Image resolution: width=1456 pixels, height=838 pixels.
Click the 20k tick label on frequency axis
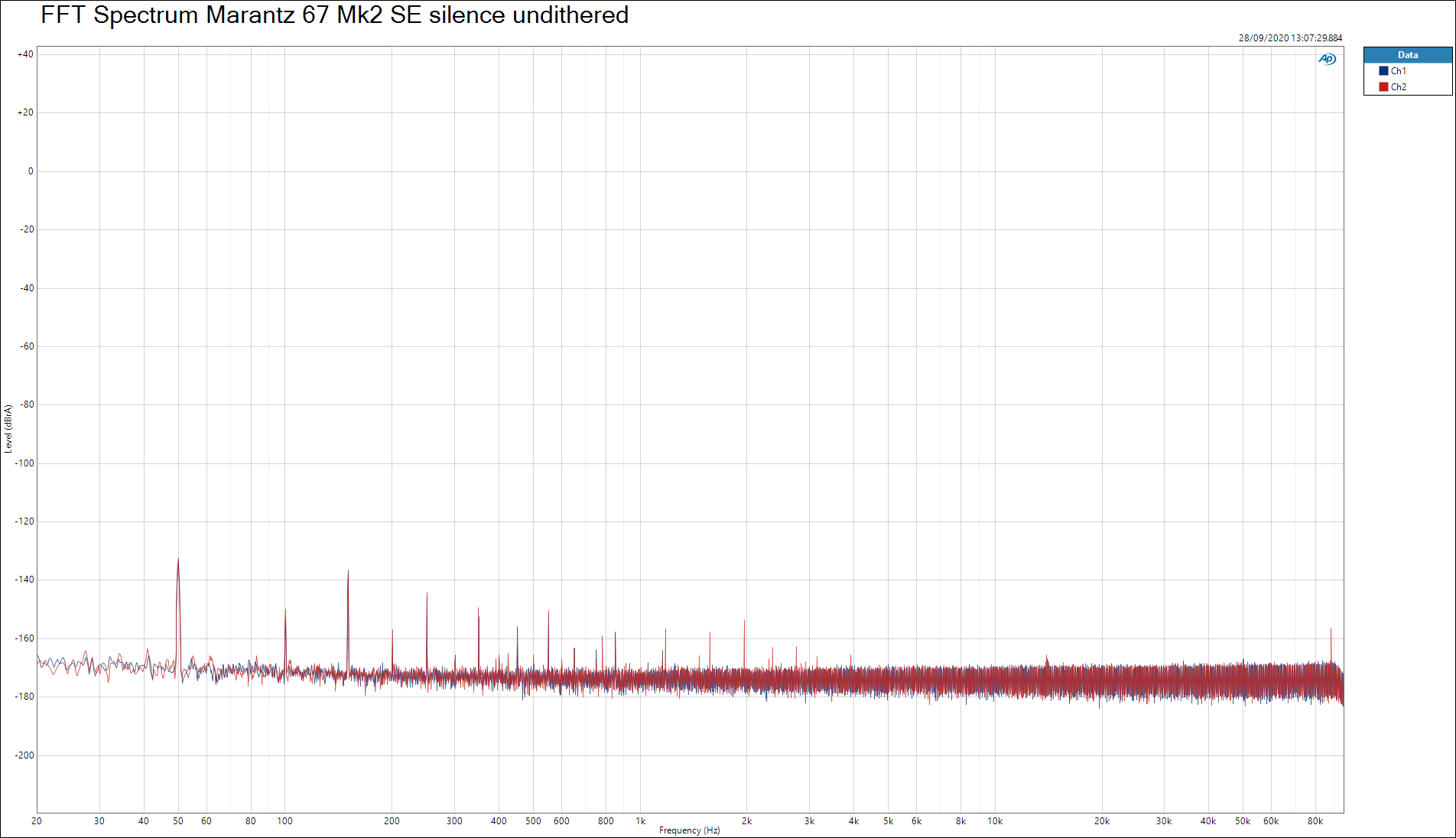(x=1101, y=821)
